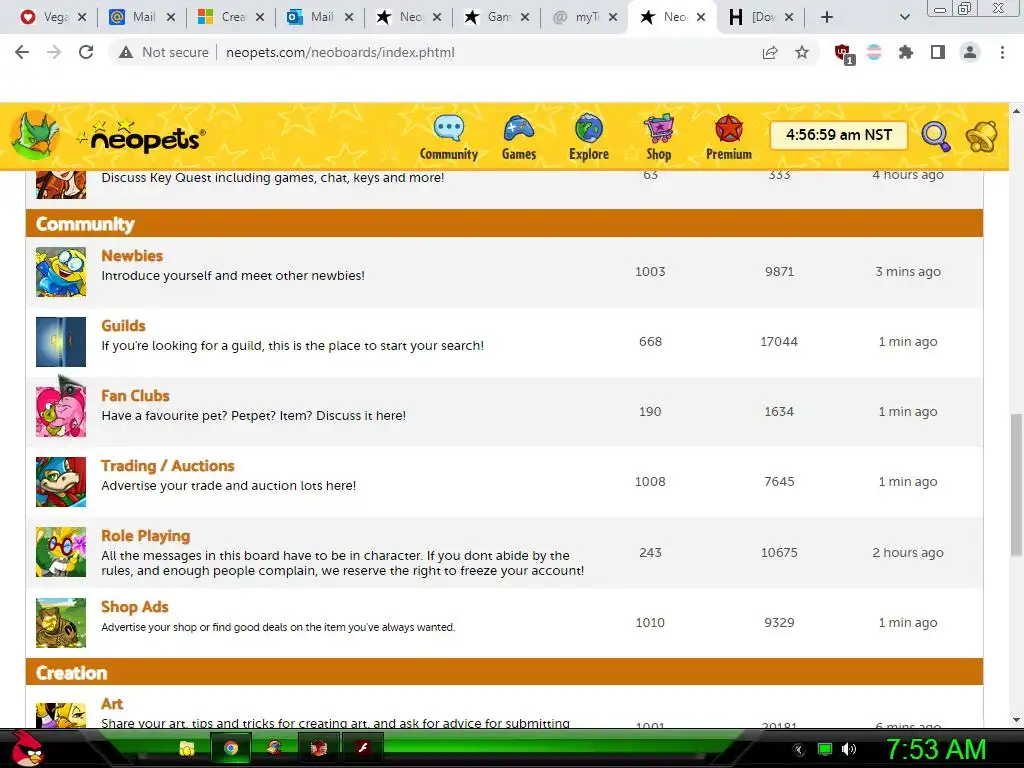This screenshot has height=768, width=1024.
Task: Open the uBlock shield extension icon
Action: click(x=844, y=53)
